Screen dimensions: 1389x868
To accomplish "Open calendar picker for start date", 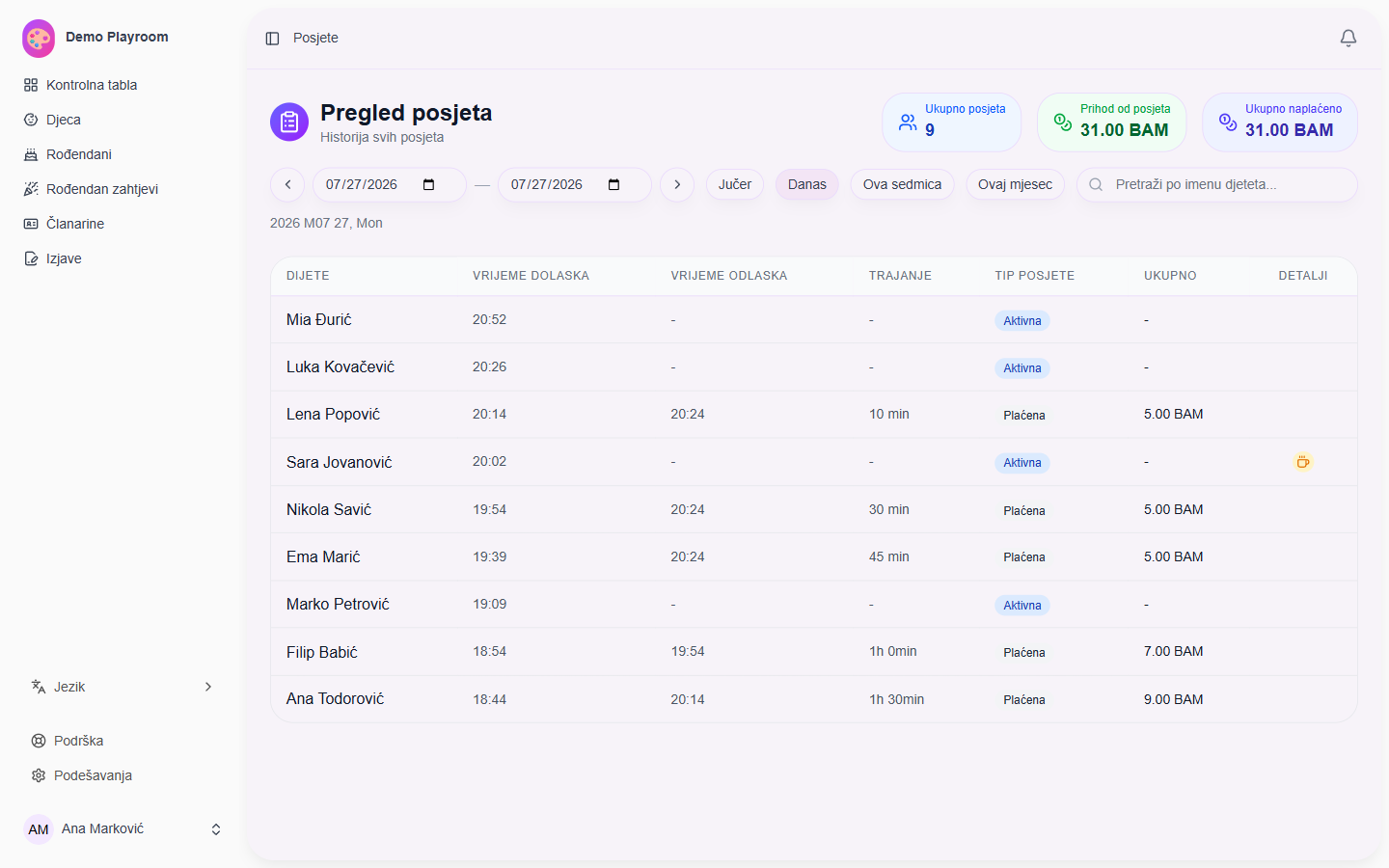I will (x=429, y=185).
